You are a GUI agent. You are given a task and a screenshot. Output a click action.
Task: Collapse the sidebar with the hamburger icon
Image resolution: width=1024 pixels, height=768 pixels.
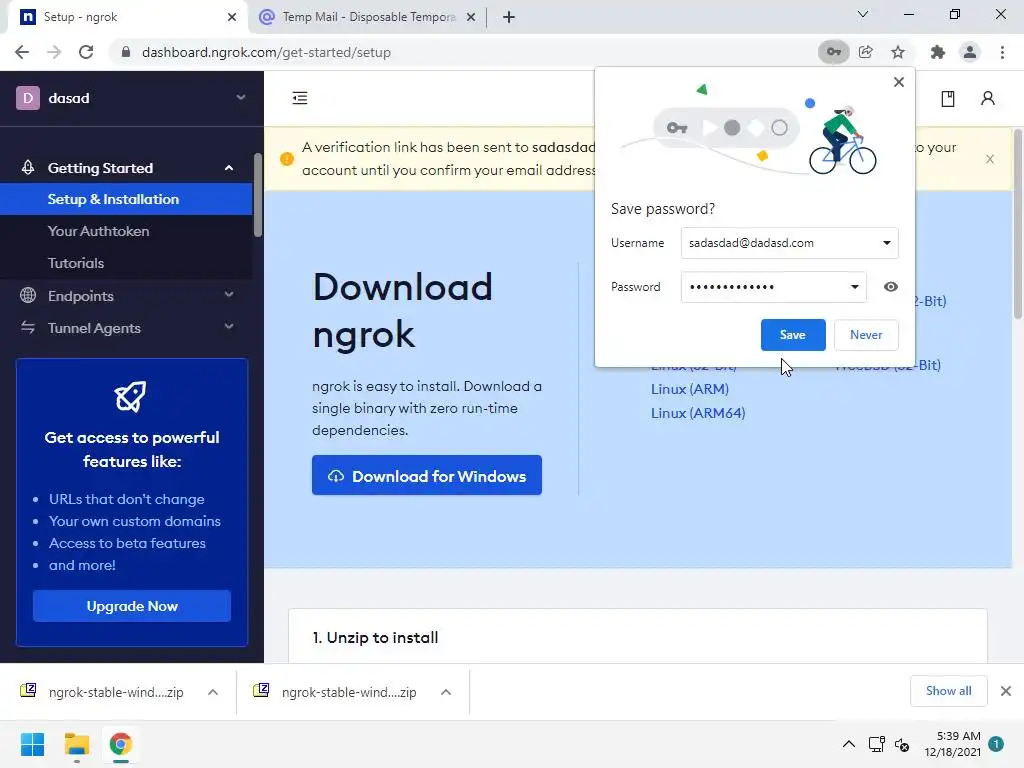[300, 98]
